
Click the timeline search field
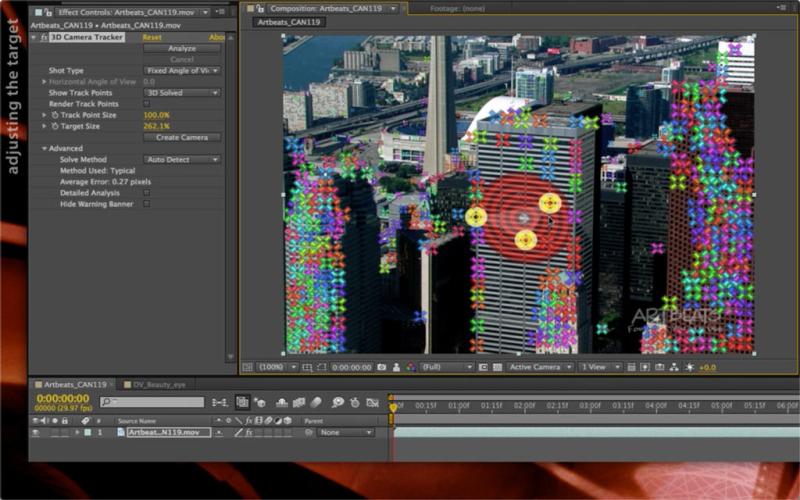point(152,403)
